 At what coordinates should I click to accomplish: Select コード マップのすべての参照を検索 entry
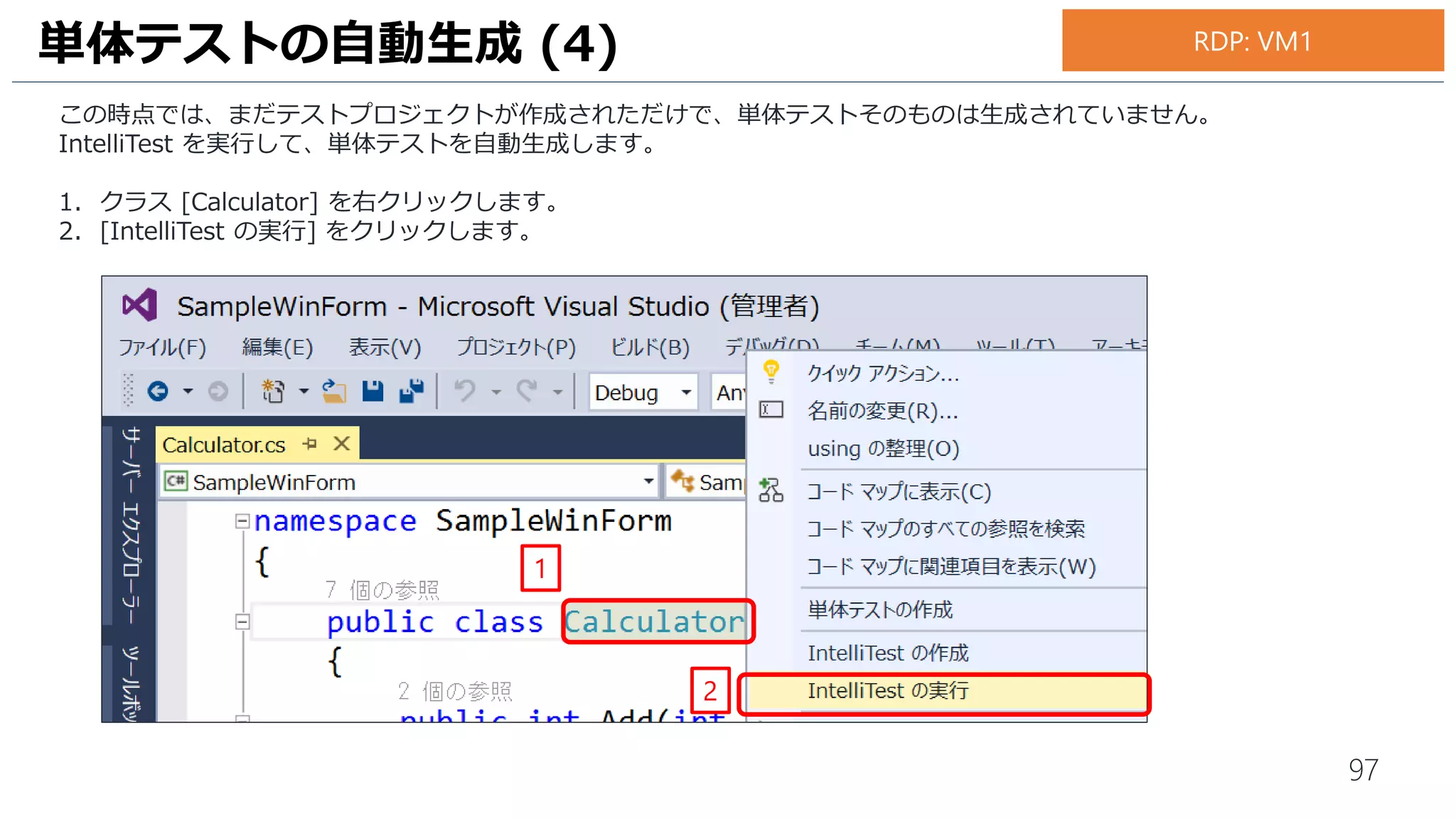(x=947, y=529)
